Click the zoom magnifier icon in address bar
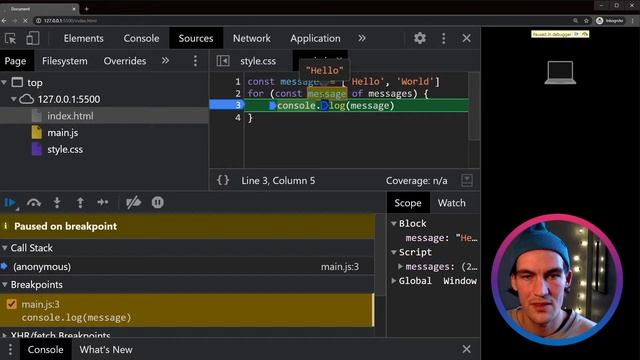 point(576,20)
